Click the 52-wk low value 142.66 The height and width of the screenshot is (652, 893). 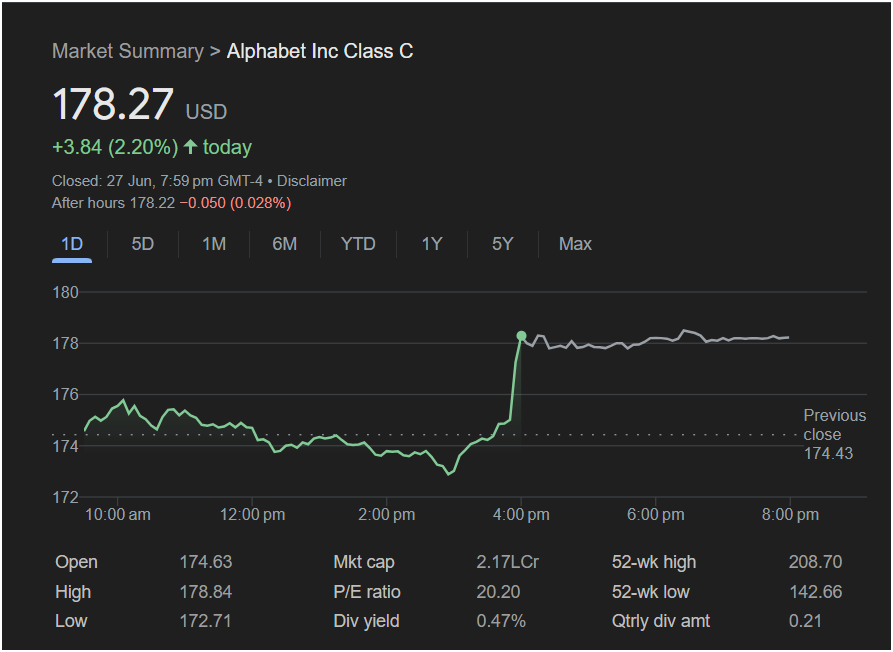click(815, 592)
